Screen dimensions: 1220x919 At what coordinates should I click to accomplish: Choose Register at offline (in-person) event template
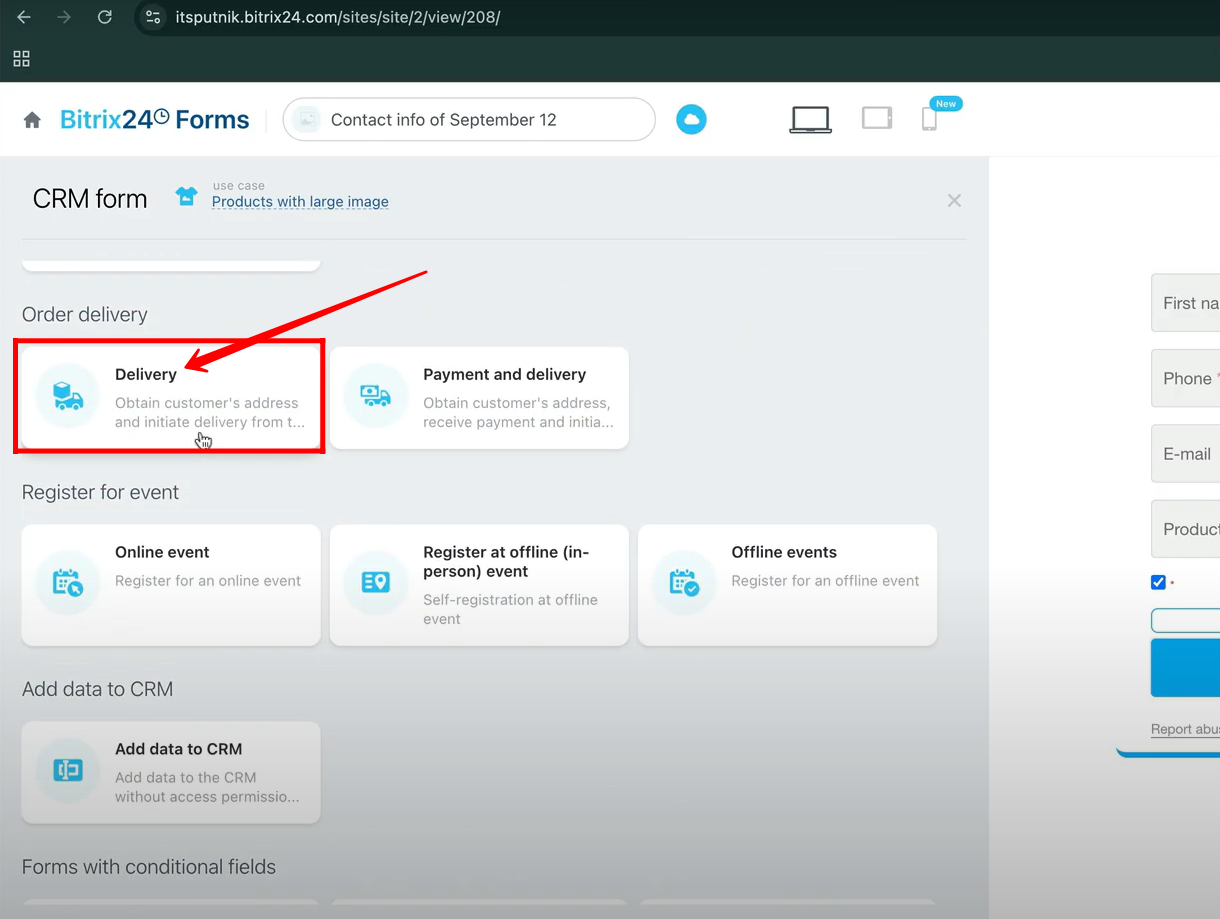tap(479, 585)
